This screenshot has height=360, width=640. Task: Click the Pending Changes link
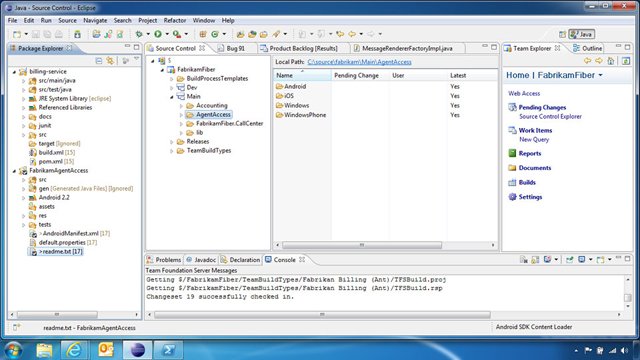[542, 107]
